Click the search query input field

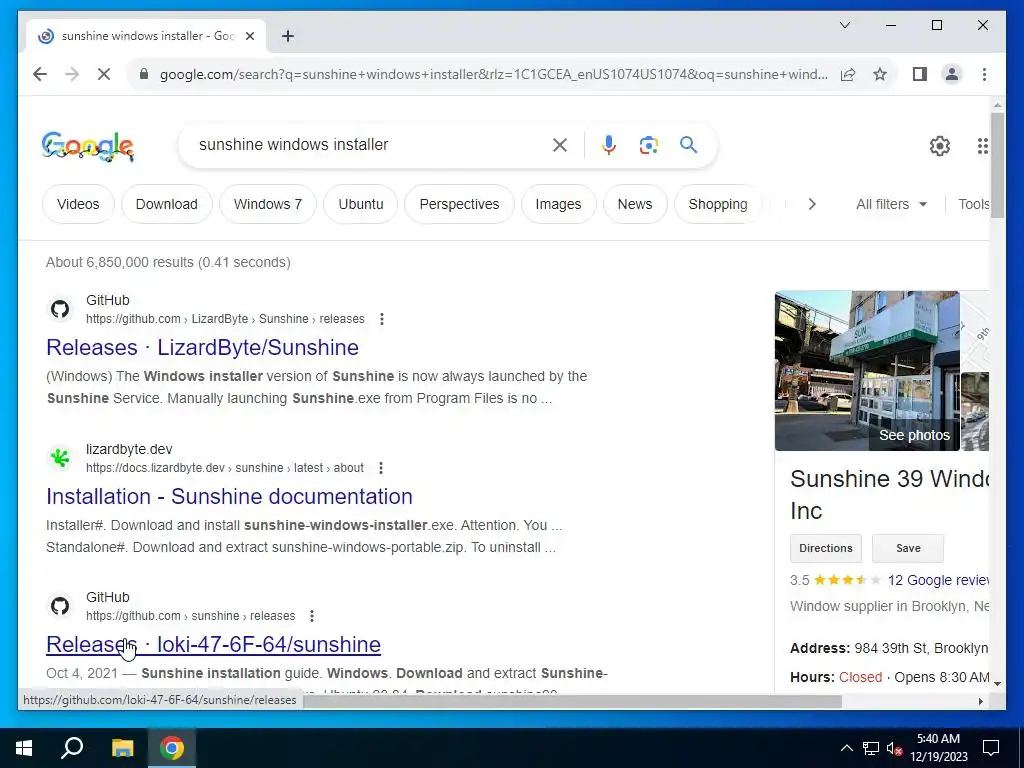(369, 145)
